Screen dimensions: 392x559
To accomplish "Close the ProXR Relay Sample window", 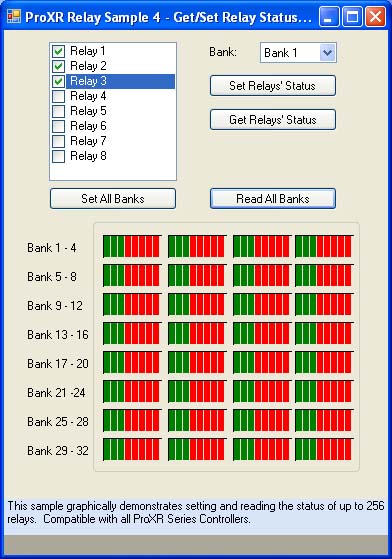I will pos(375,16).
